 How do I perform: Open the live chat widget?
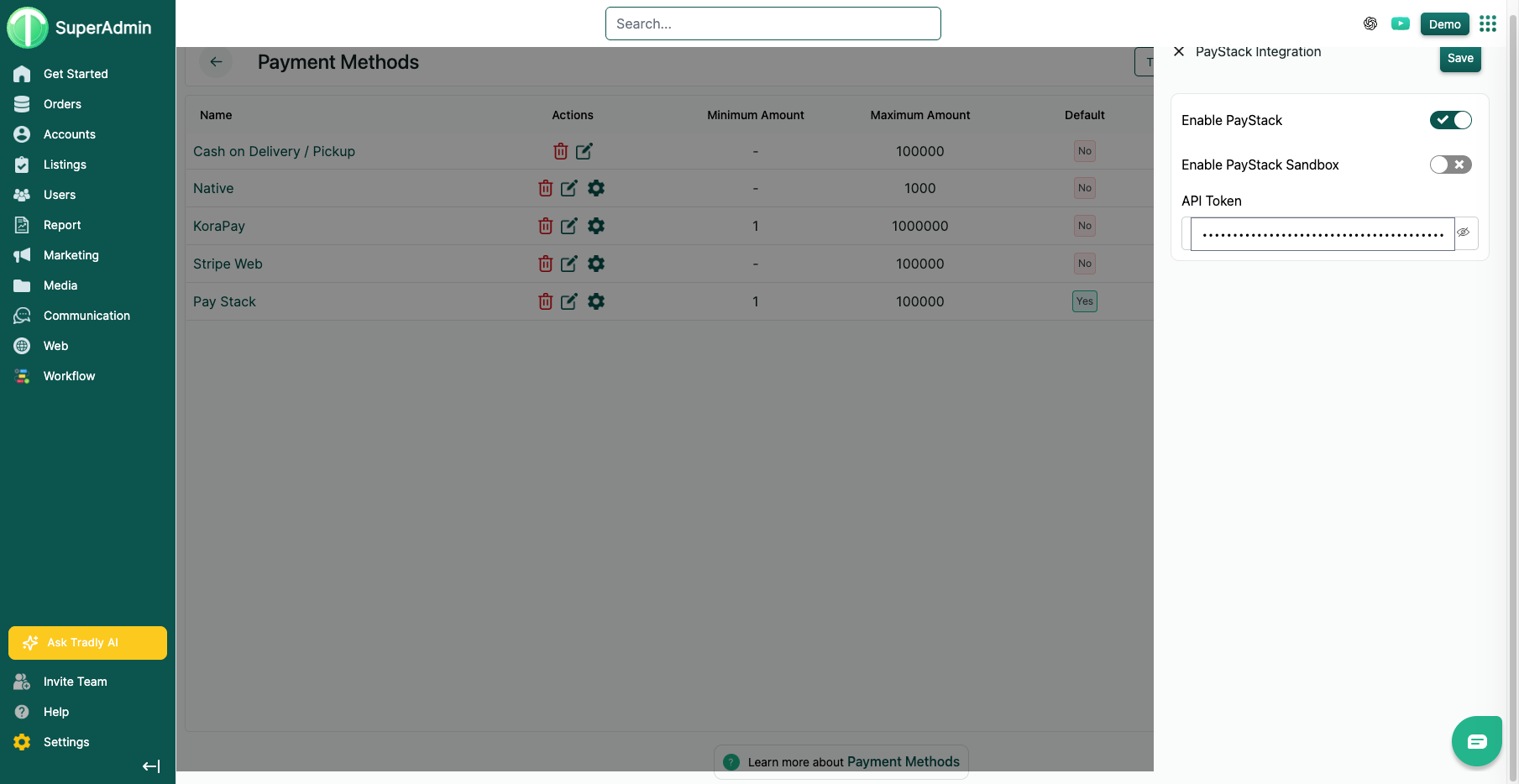pos(1476,741)
